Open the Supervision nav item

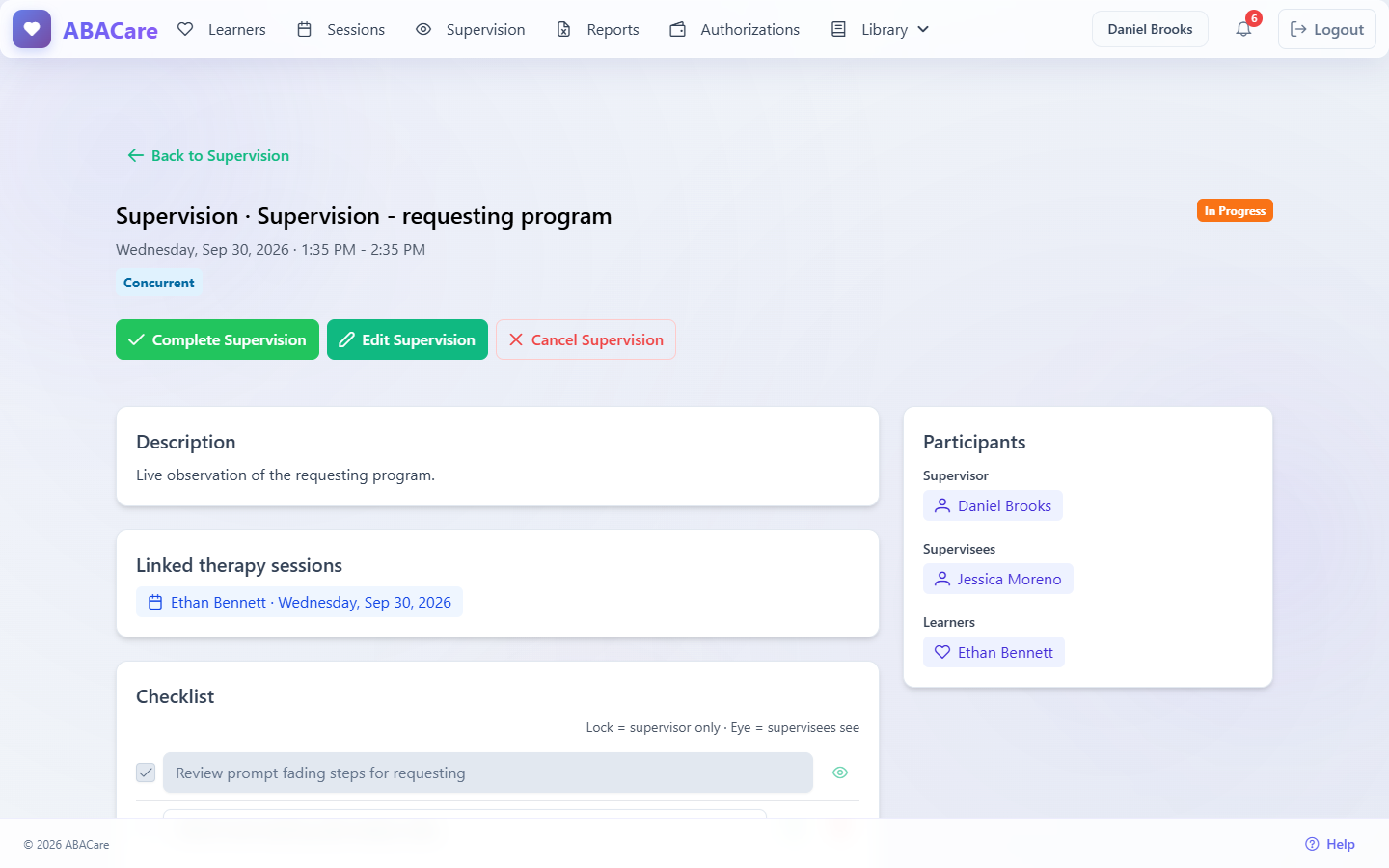coord(471,29)
